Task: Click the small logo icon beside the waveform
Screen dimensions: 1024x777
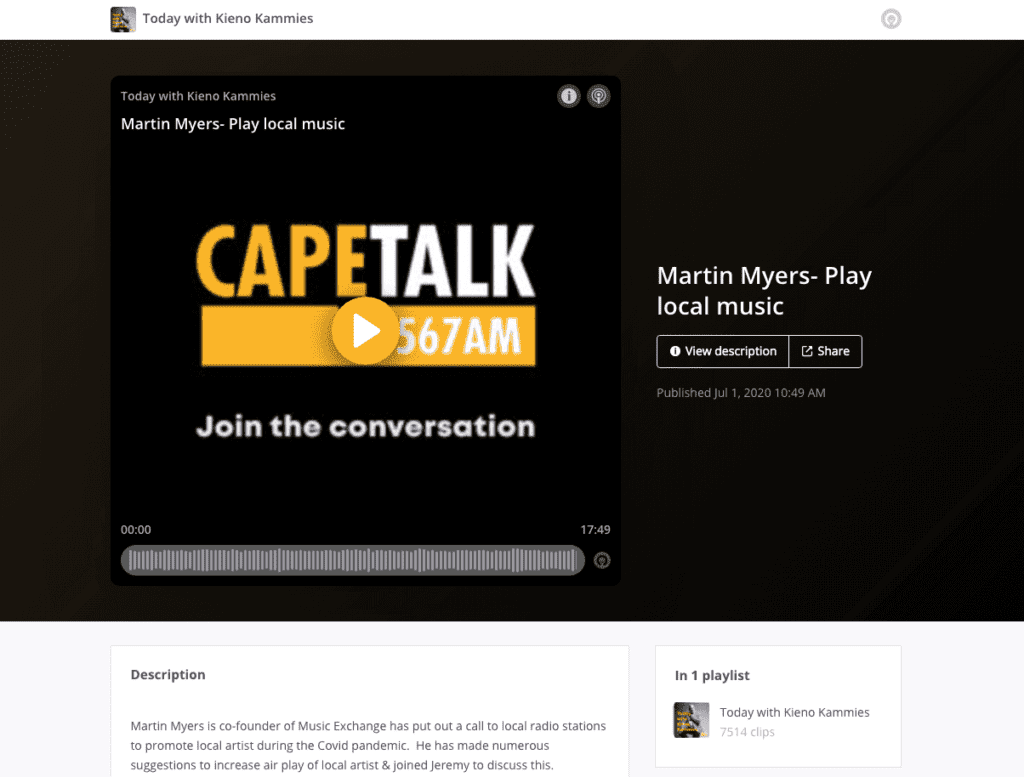Action: 602,560
